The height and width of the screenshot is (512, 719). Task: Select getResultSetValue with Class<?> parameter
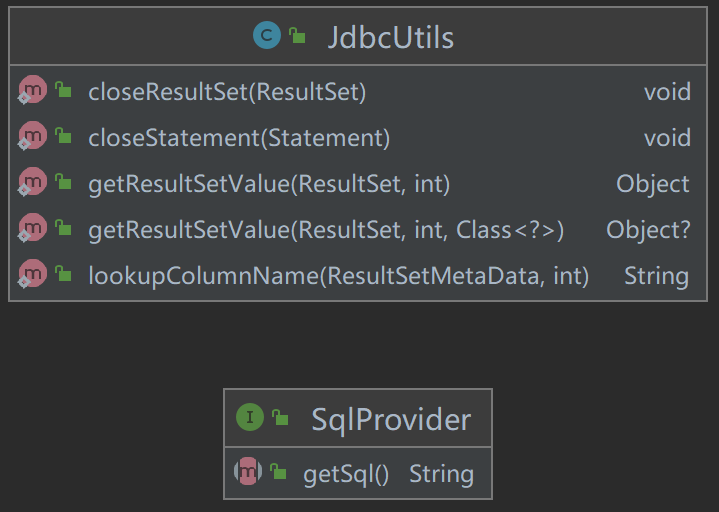click(326, 230)
